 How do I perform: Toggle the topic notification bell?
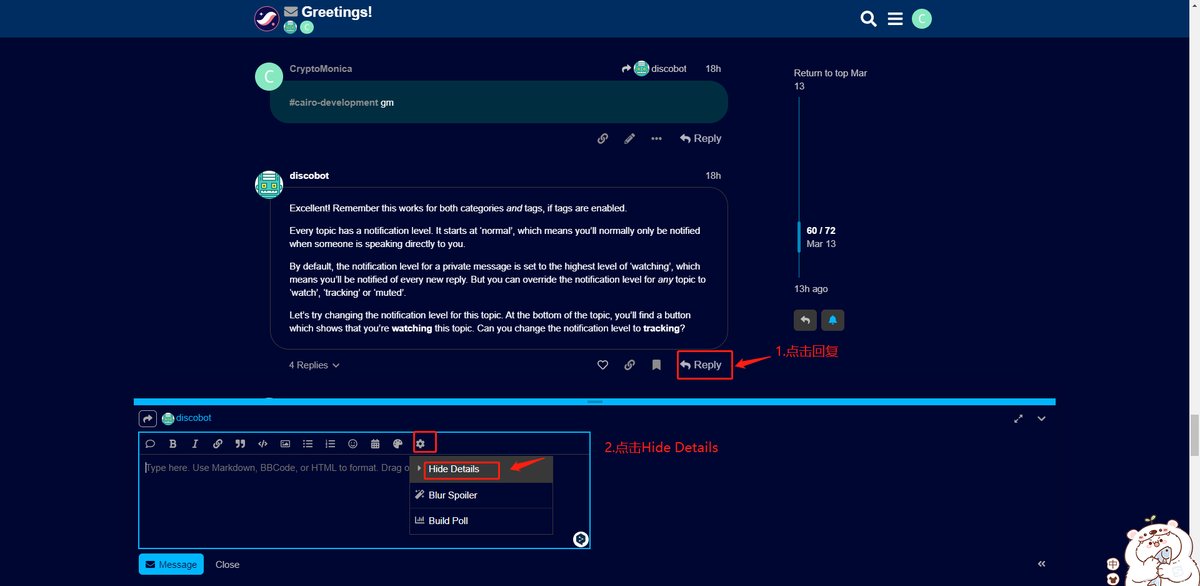point(832,320)
